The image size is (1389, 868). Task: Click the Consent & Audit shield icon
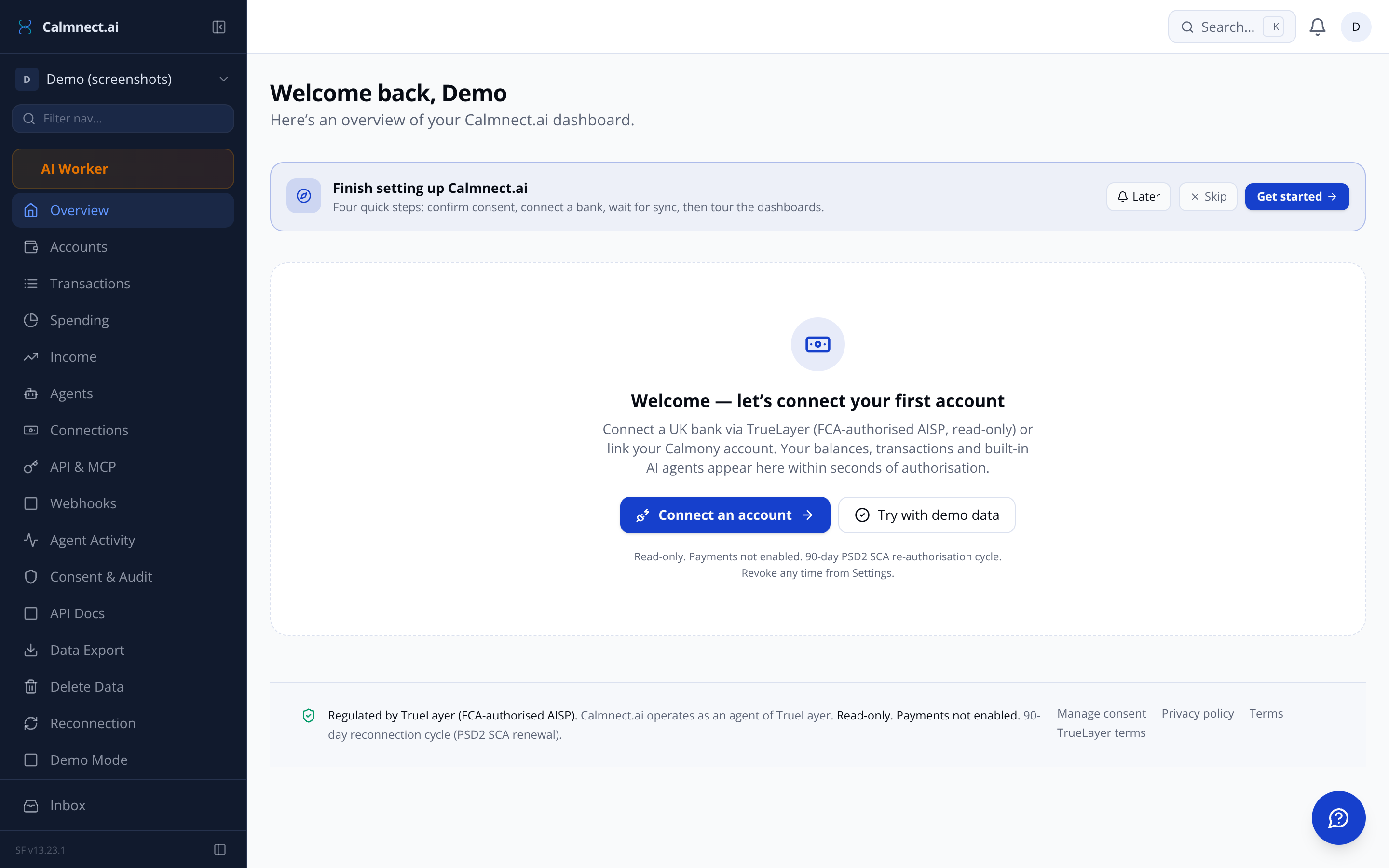(31, 577)
